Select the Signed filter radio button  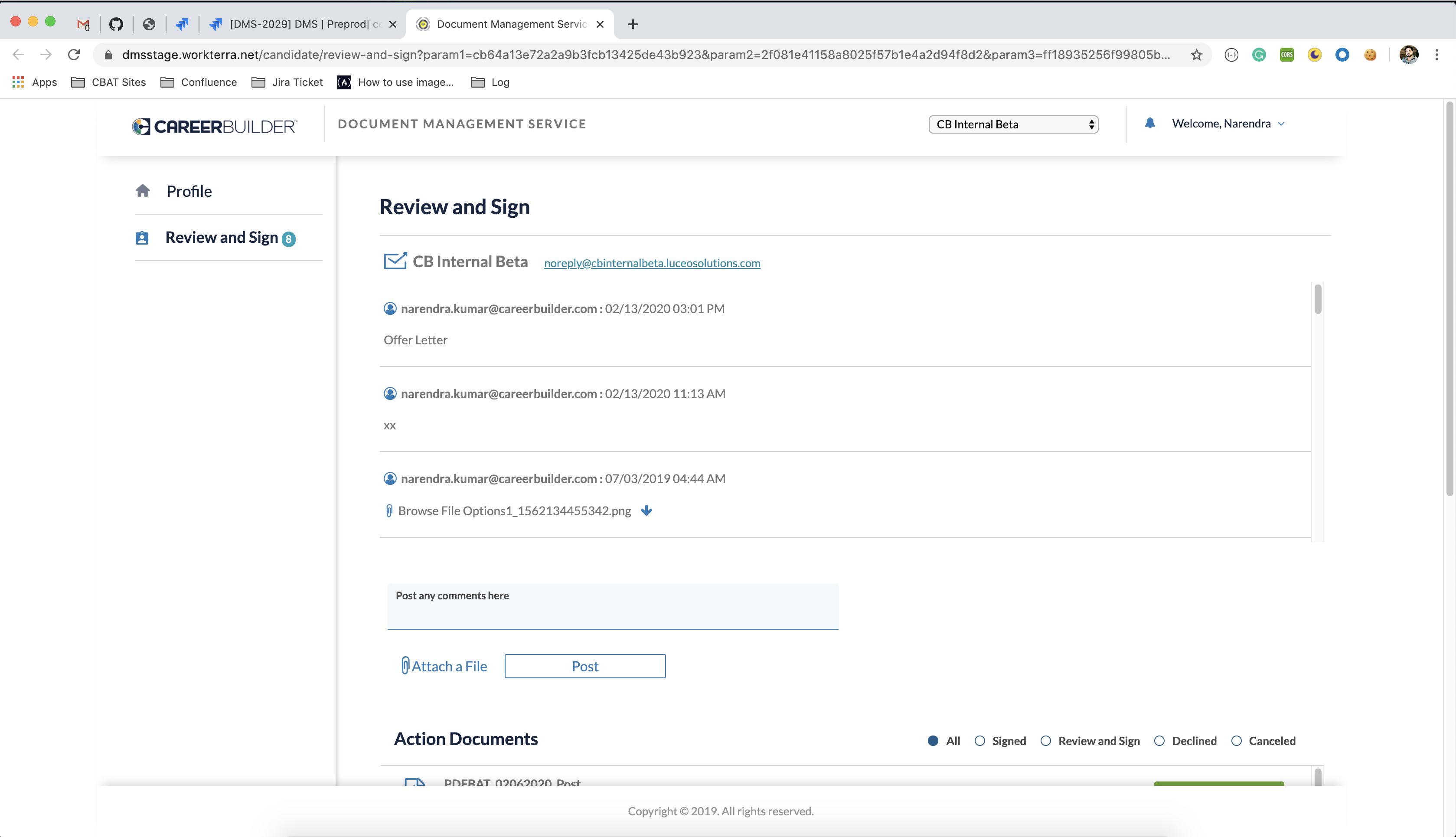click(x=979, y=741)
